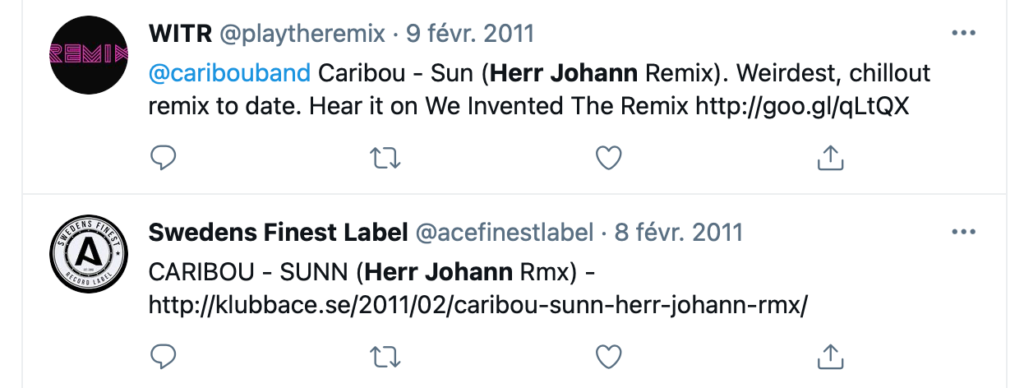Viewport: 1024px width, 388px height.
Task: Open the Swedens Finest Label profile name
Action: pos(279,232)
